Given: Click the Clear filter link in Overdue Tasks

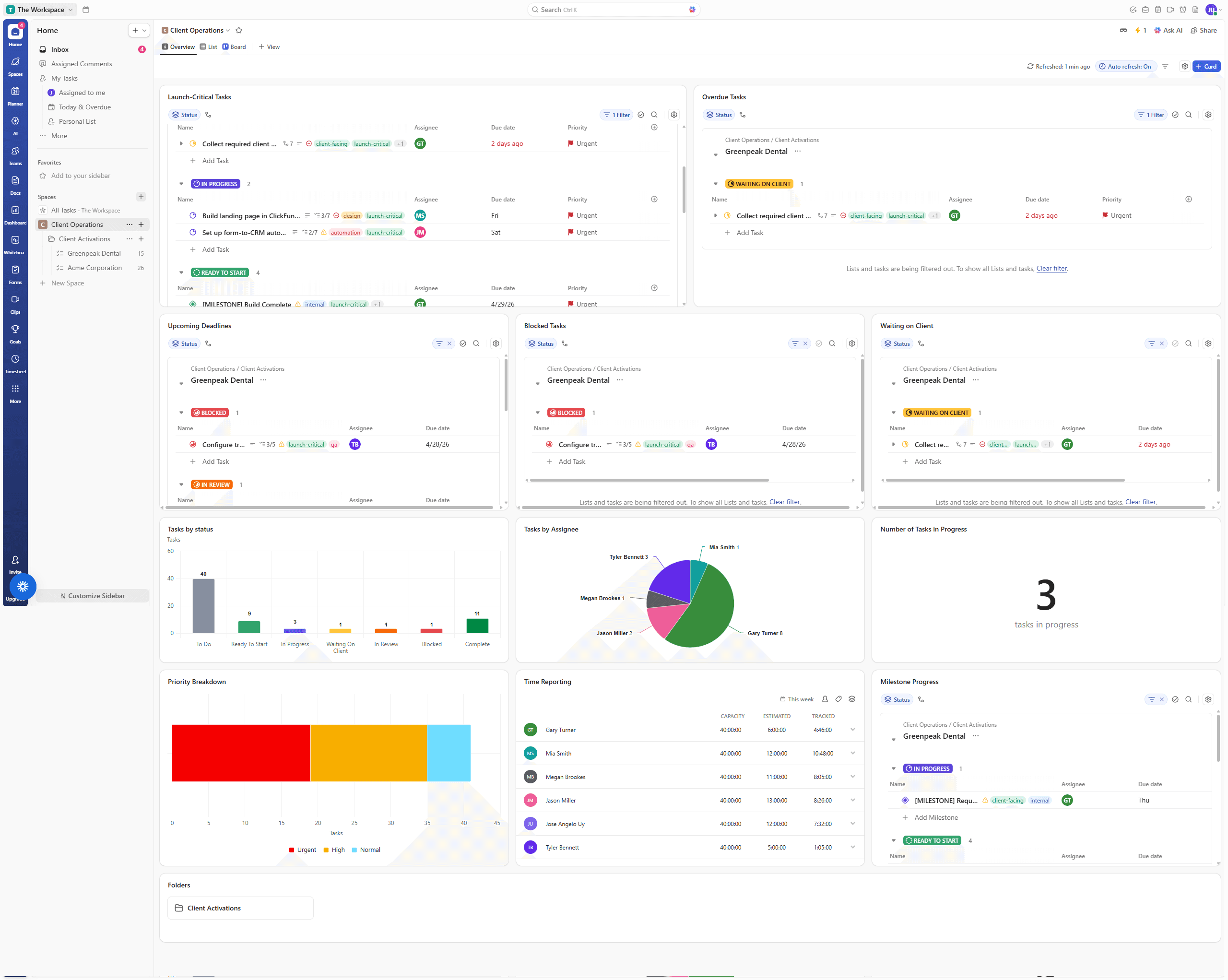Looking at the screenshot, I should pos(1051,268).
